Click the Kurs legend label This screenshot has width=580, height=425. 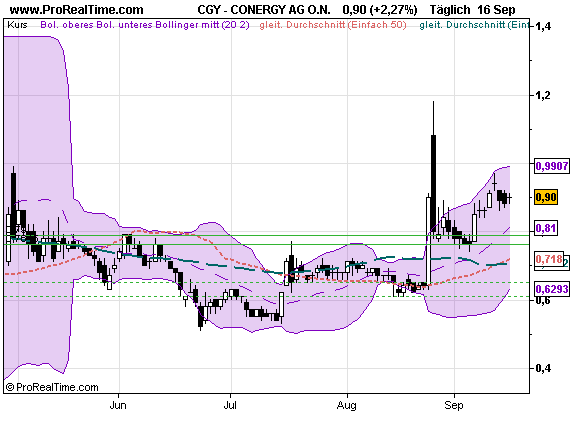pos(17,25)
